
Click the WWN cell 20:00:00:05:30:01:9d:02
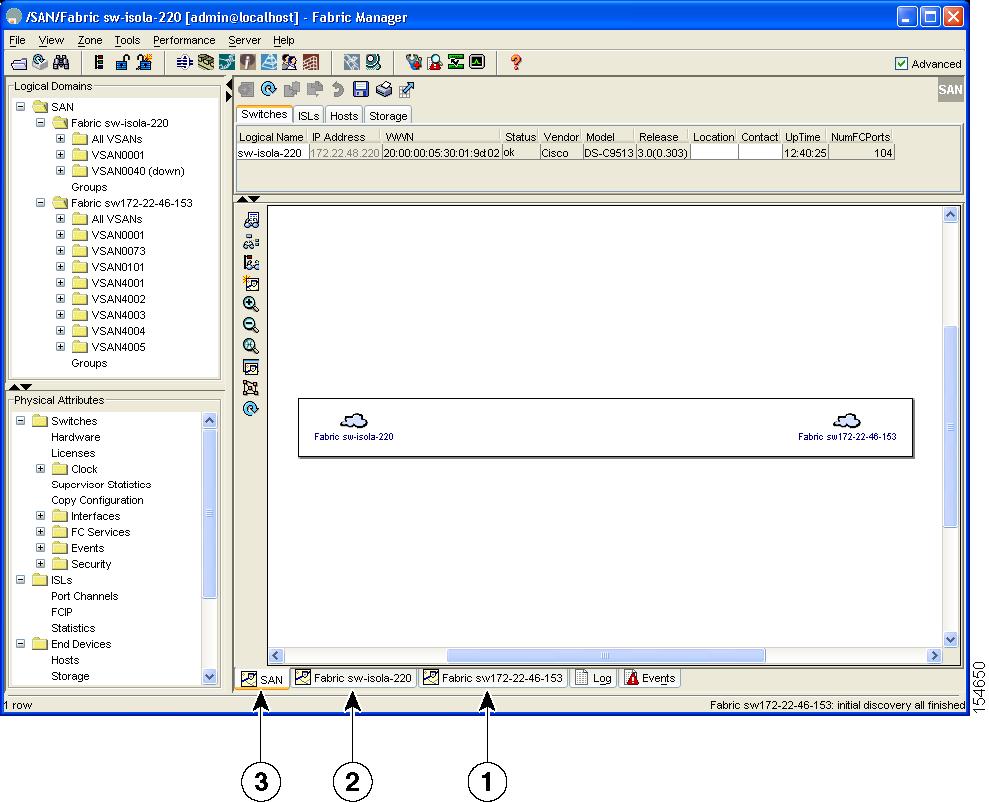(x=442, y=153)
